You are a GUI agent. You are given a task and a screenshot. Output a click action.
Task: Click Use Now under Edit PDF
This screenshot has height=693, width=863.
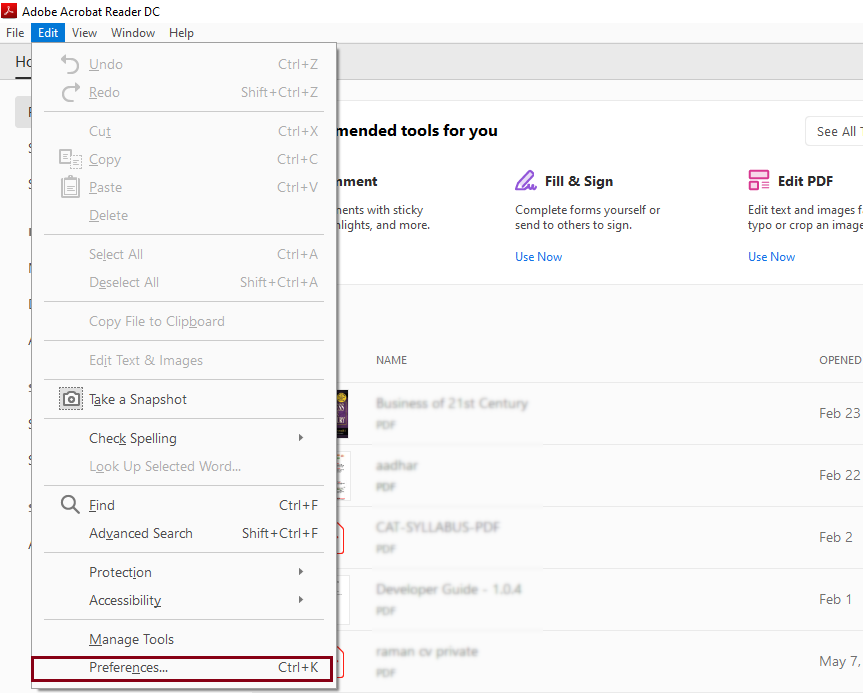pyautogui.click(x=771, y=257)
